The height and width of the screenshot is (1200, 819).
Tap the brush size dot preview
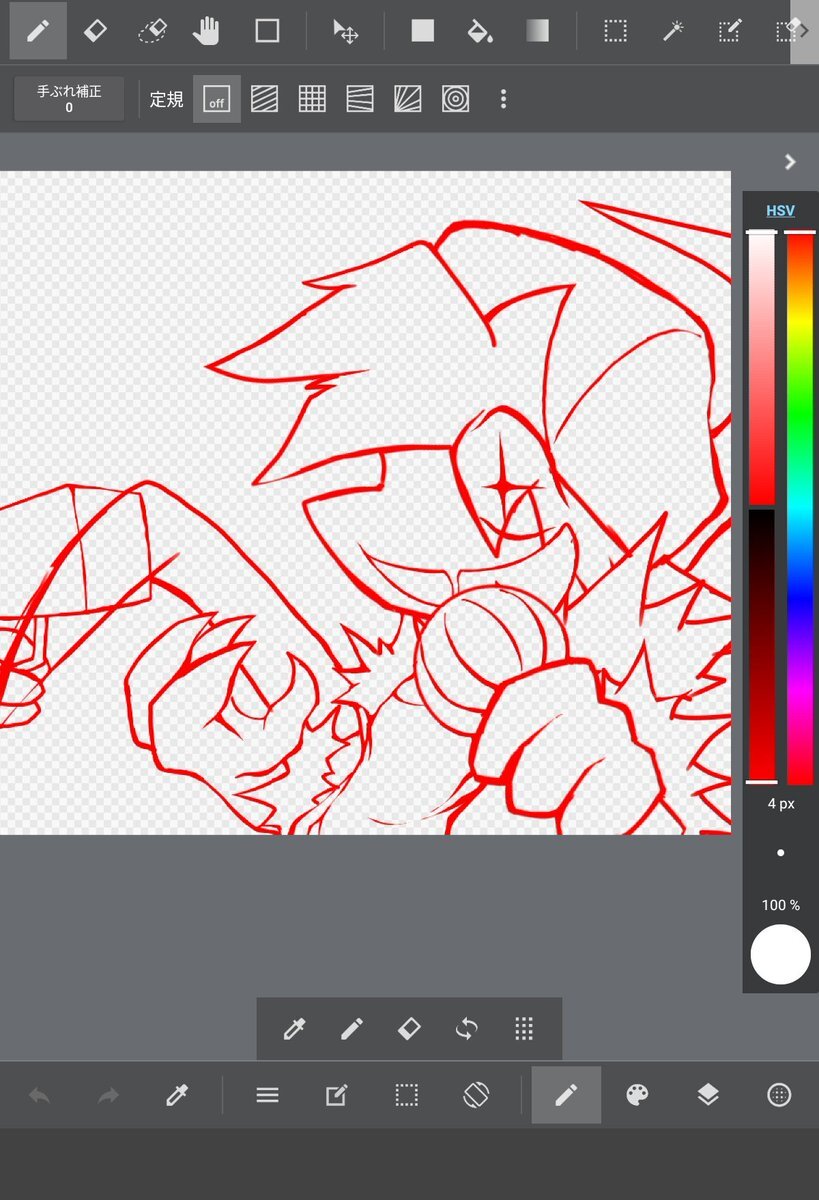tap(780, 853)
